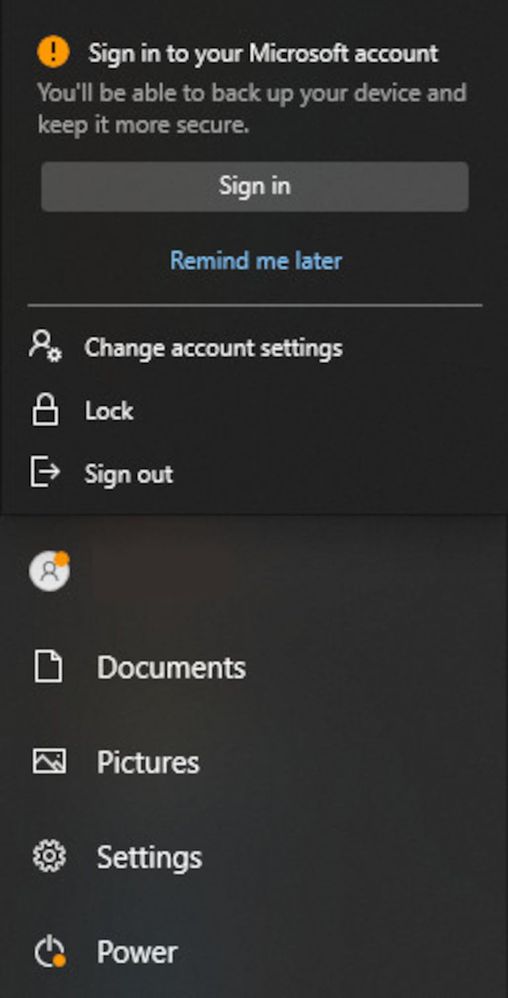508x998 pixels.
Task: Click the Sign out arrow-door icon
Action: tap(45, 472)
